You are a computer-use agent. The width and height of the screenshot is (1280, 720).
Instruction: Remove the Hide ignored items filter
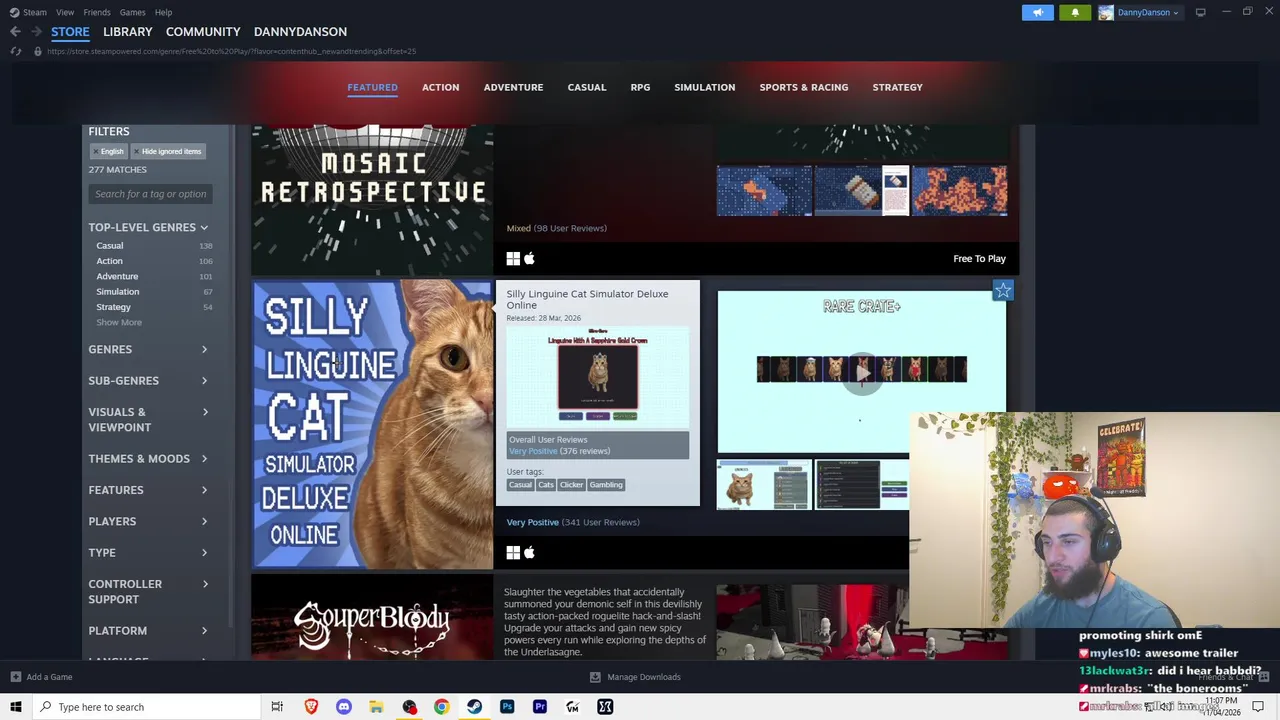coord(167,151)
